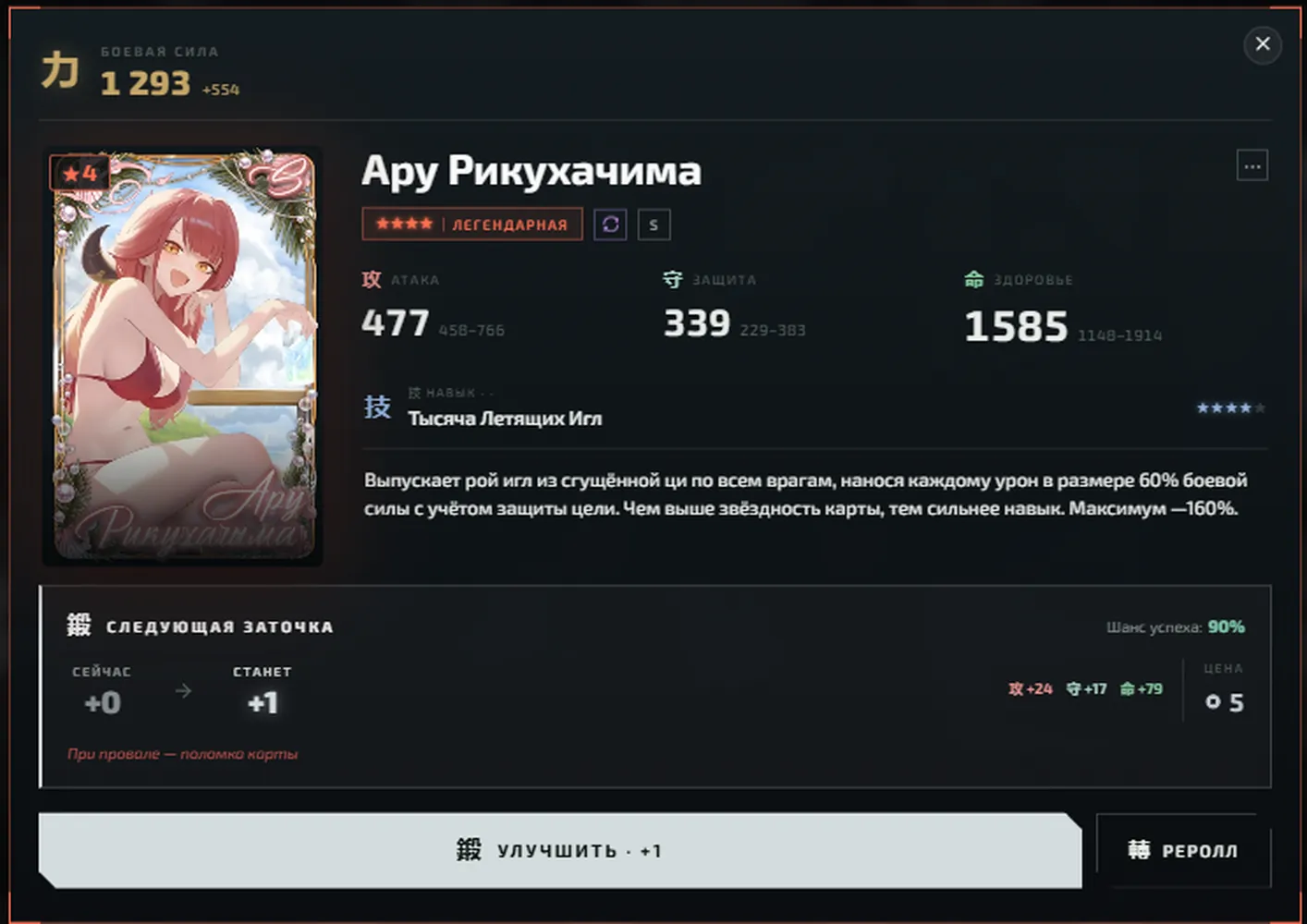The height and width of the screenshot is (924, 1307).
Task: Click the 90% success chance value
Action: [x=1226, y=626]
